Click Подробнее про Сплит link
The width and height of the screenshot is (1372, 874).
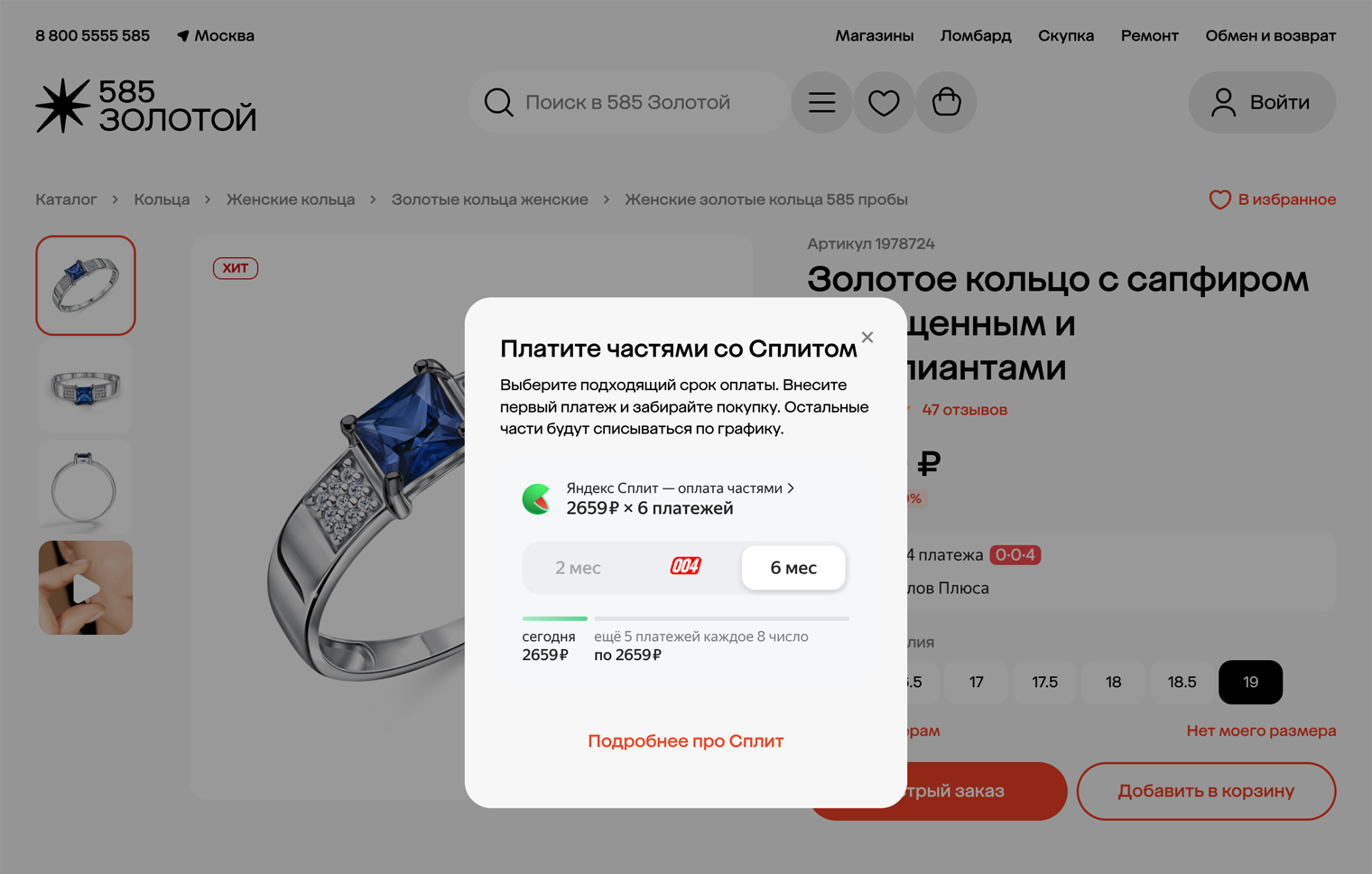pyautogui.click(x=686, y=741)
